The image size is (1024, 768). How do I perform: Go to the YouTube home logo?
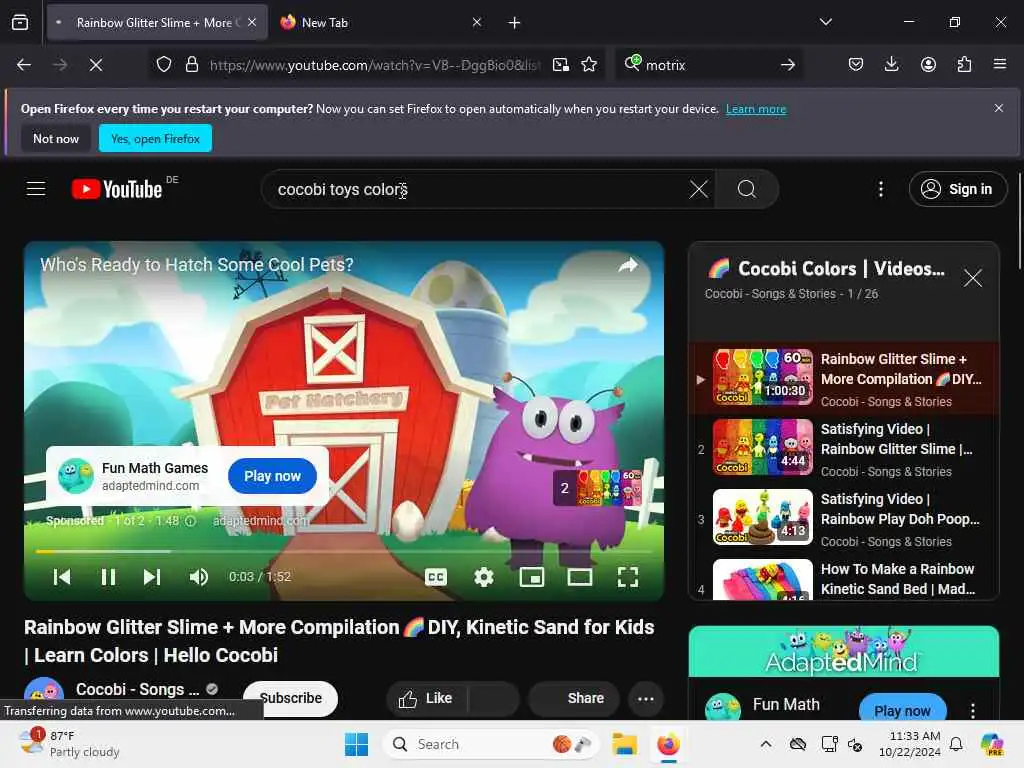pos(117,189)
